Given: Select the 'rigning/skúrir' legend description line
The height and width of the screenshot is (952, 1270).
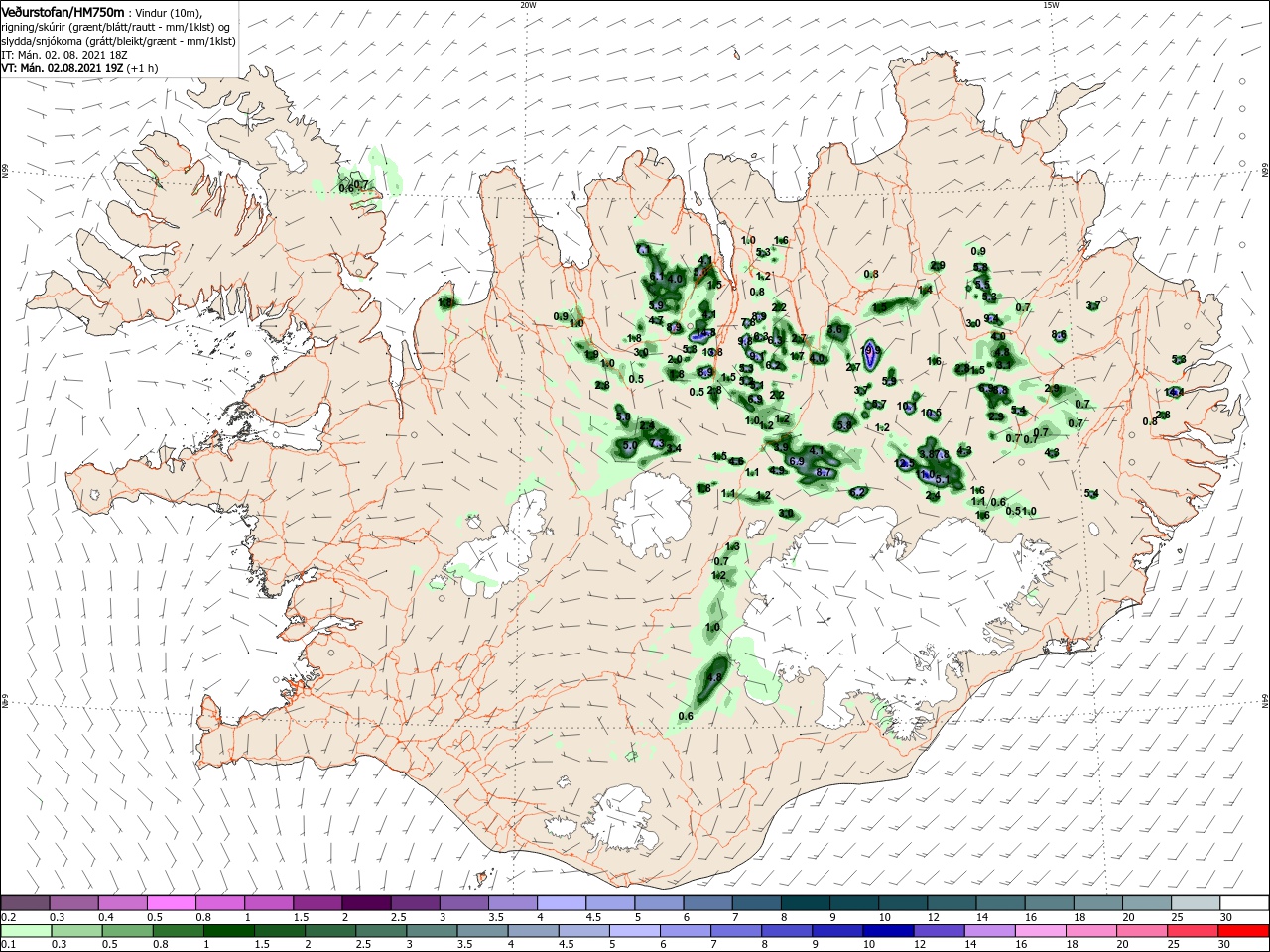Looking at the screenshot, I should point(116,27).
